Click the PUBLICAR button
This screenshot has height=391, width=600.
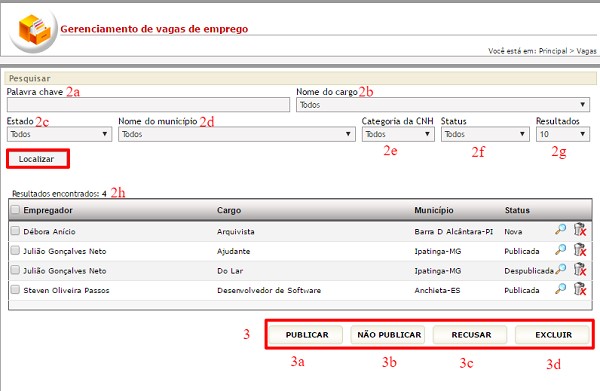[307, 335]
